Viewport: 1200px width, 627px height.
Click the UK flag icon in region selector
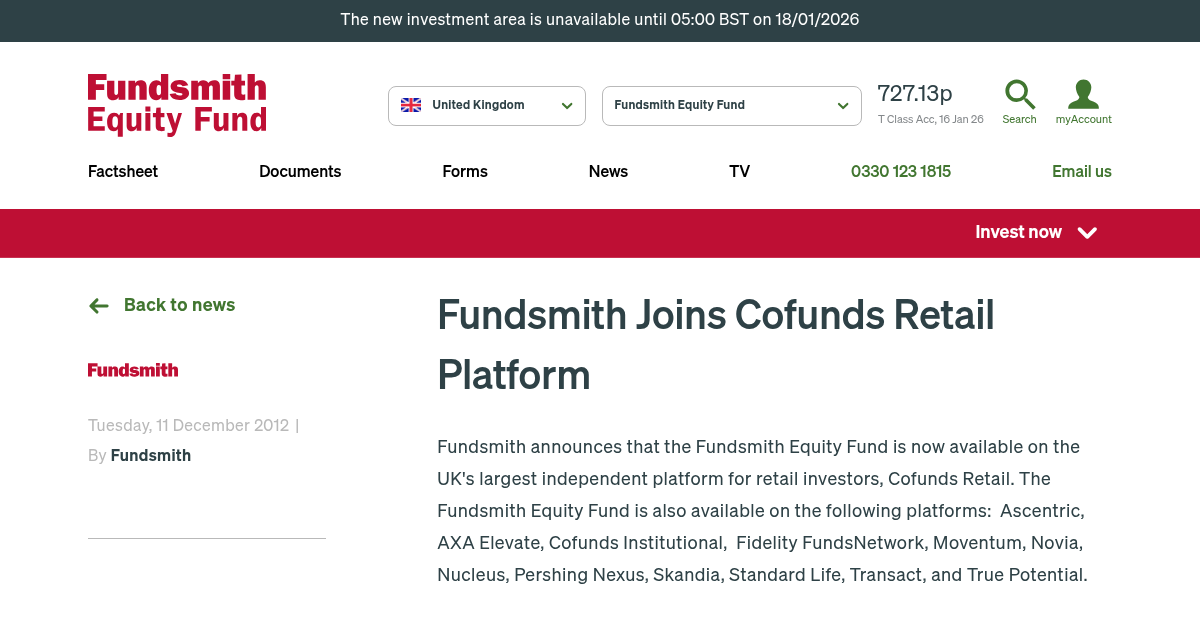tap(410, 104)
